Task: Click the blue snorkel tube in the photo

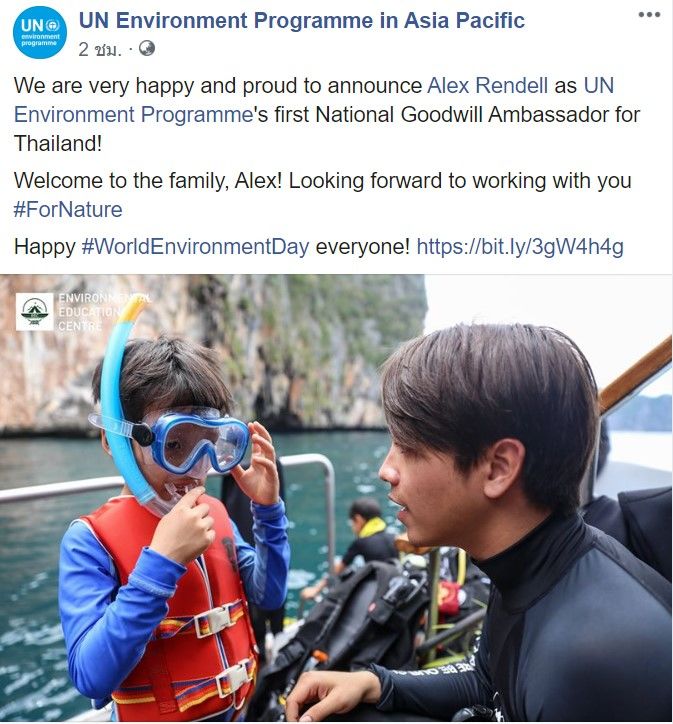Action: tap(118, 400)
